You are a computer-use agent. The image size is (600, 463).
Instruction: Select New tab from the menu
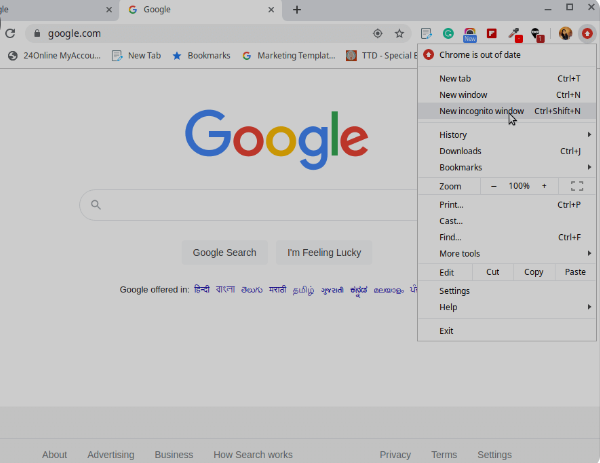pyautogui.click(x=507, y=78)
